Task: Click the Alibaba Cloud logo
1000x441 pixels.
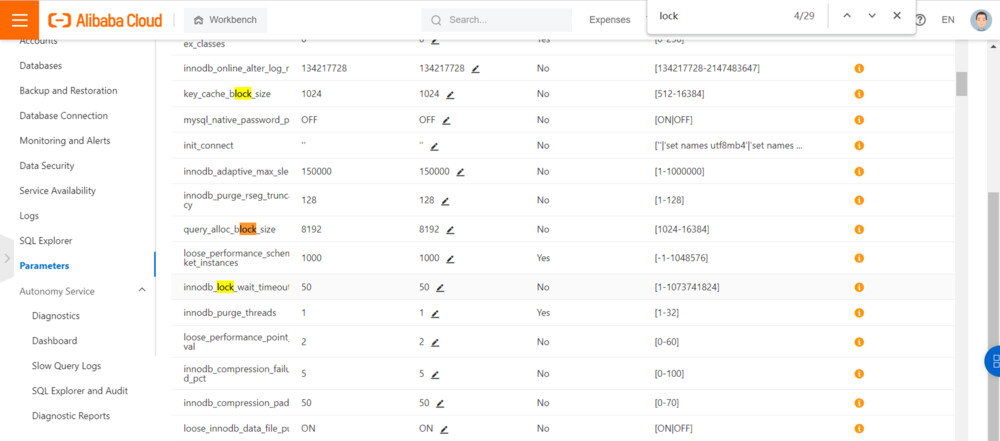Action: (x=105, y=20)
